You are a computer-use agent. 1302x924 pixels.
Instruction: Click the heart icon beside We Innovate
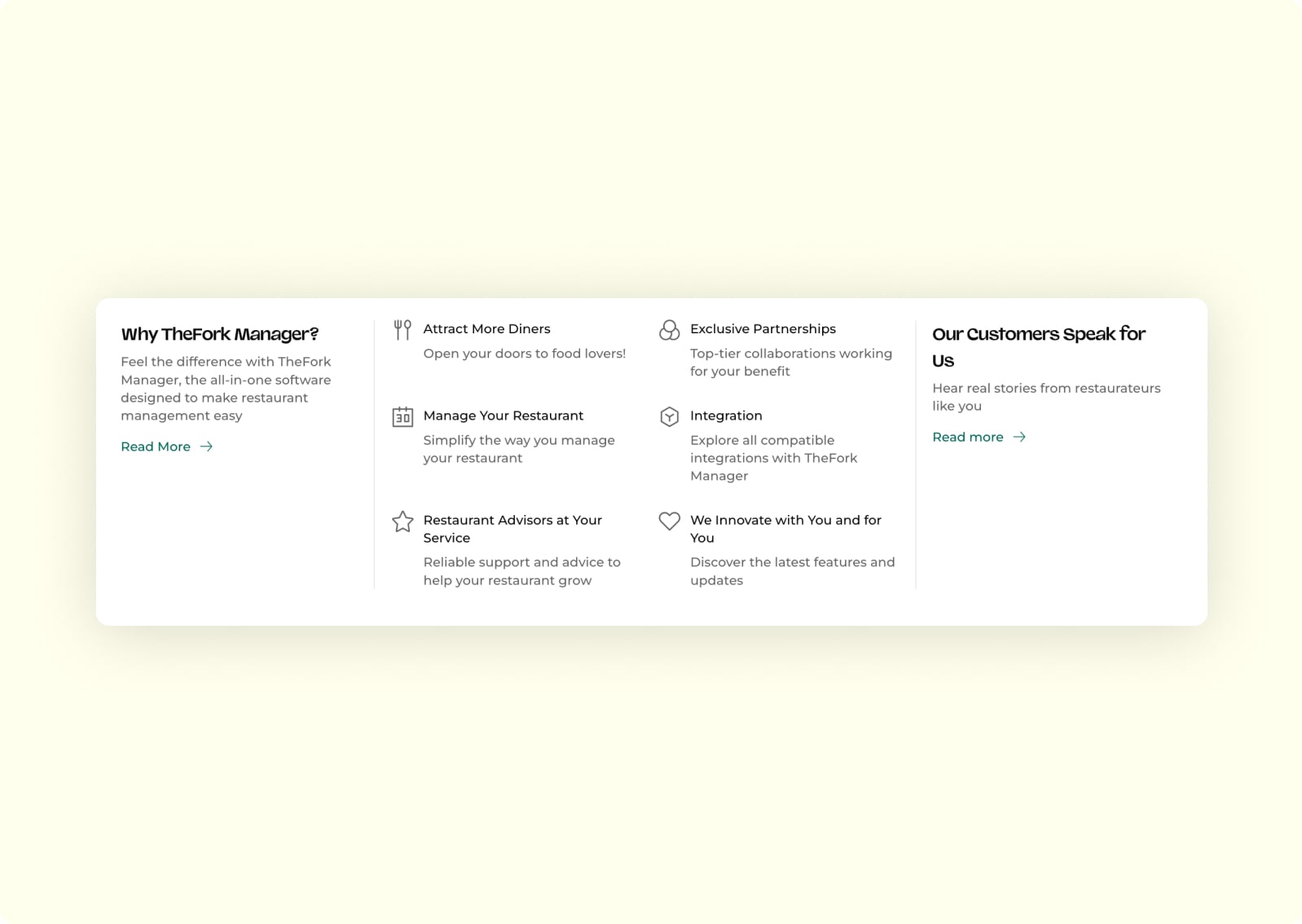point(669,521)
